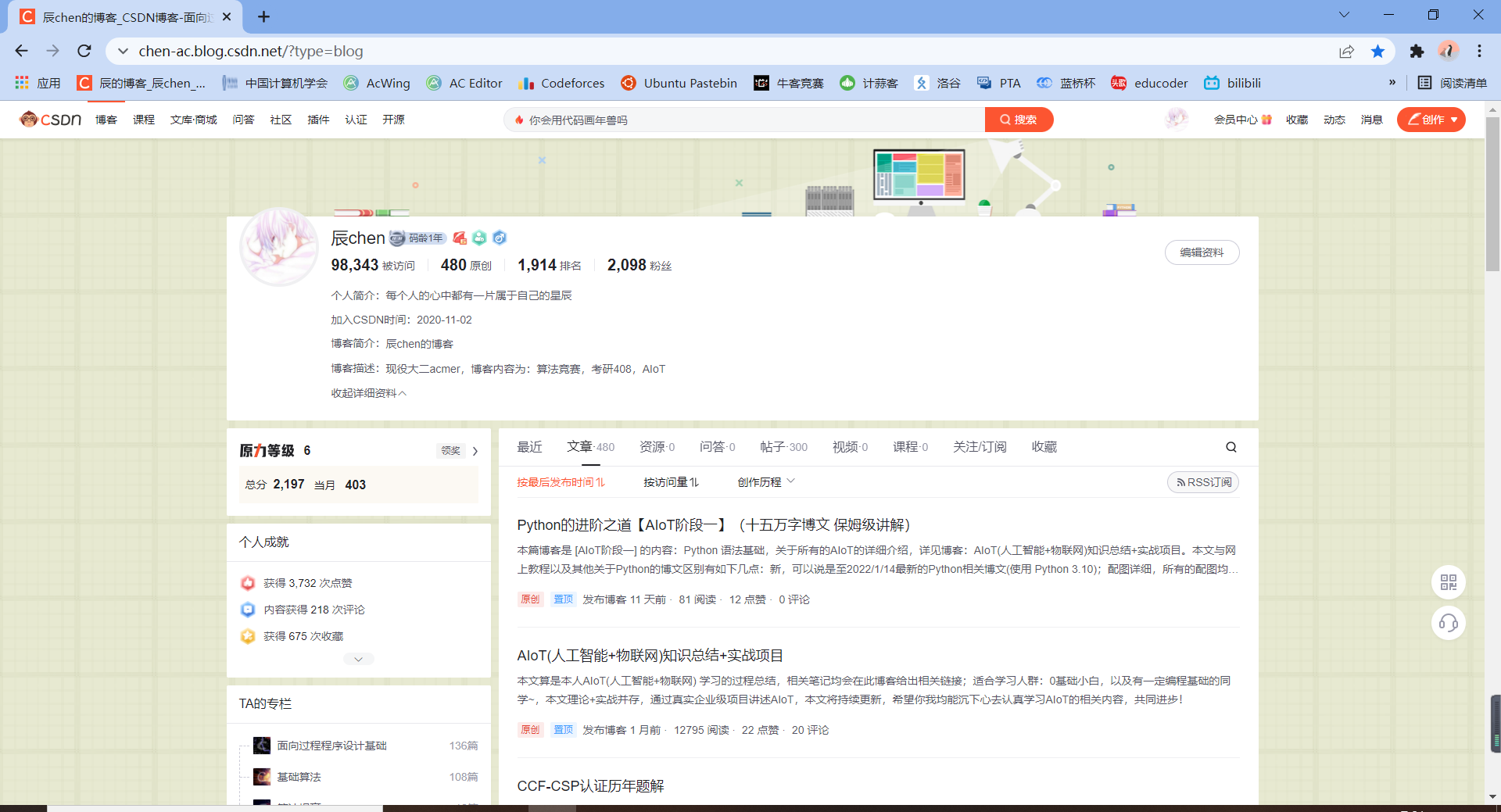Open Chrome three-dot menu
The height and width of the screenshot is (812, 1501).
[x=1479, y=51]
